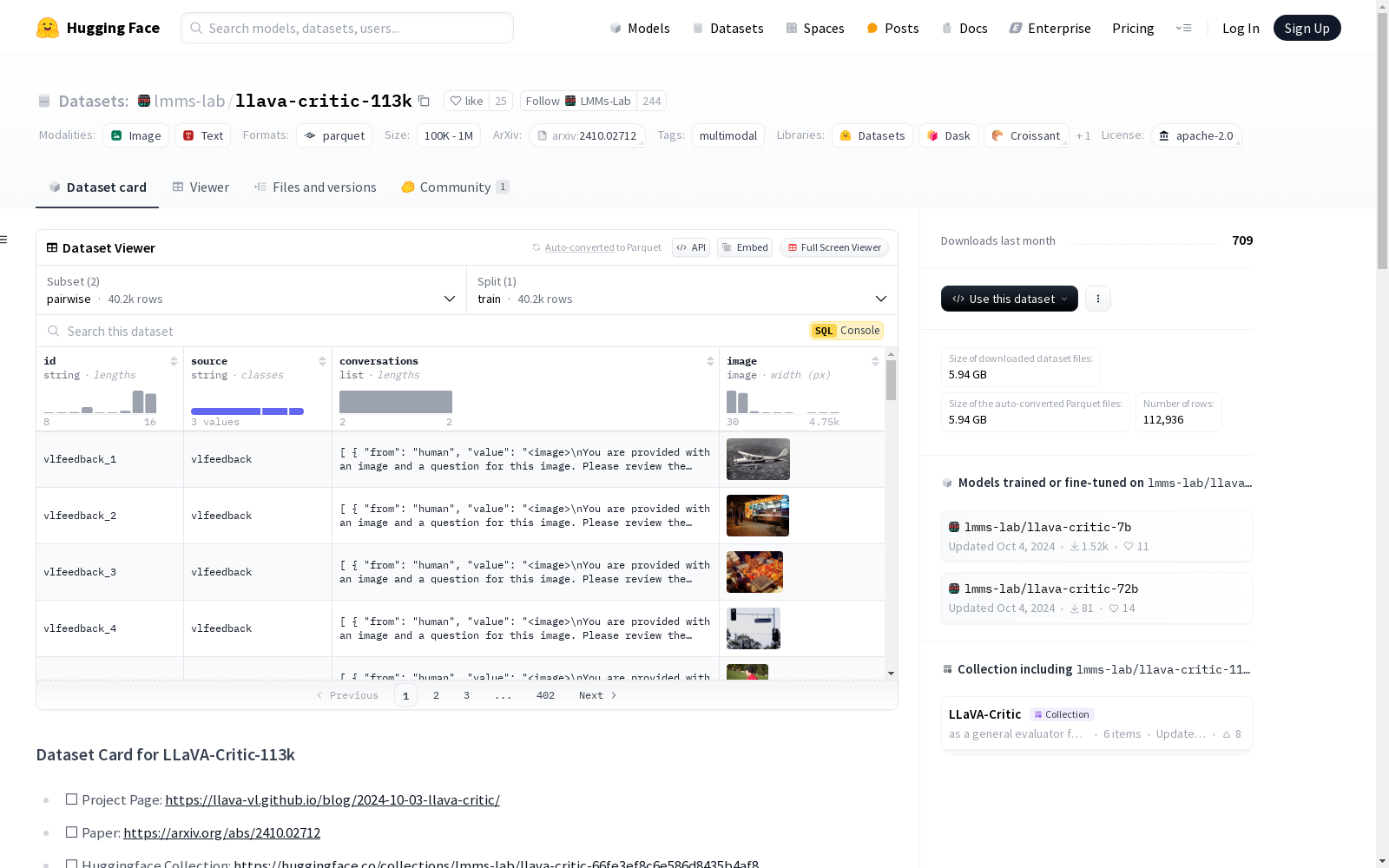Image resolution: width=1389 pixels, height=868 pixels.
Task: Show the 244 followers count
Action: [652, 101]
